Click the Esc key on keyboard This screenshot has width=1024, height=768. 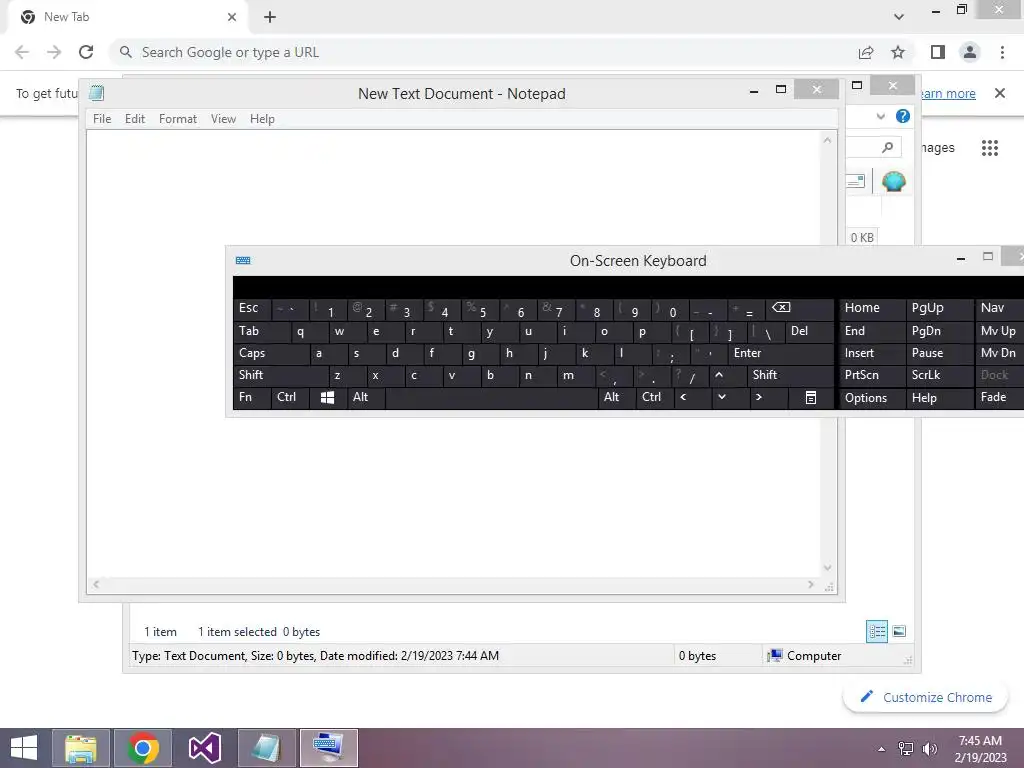pyautogui.click(x=251, y=308)
